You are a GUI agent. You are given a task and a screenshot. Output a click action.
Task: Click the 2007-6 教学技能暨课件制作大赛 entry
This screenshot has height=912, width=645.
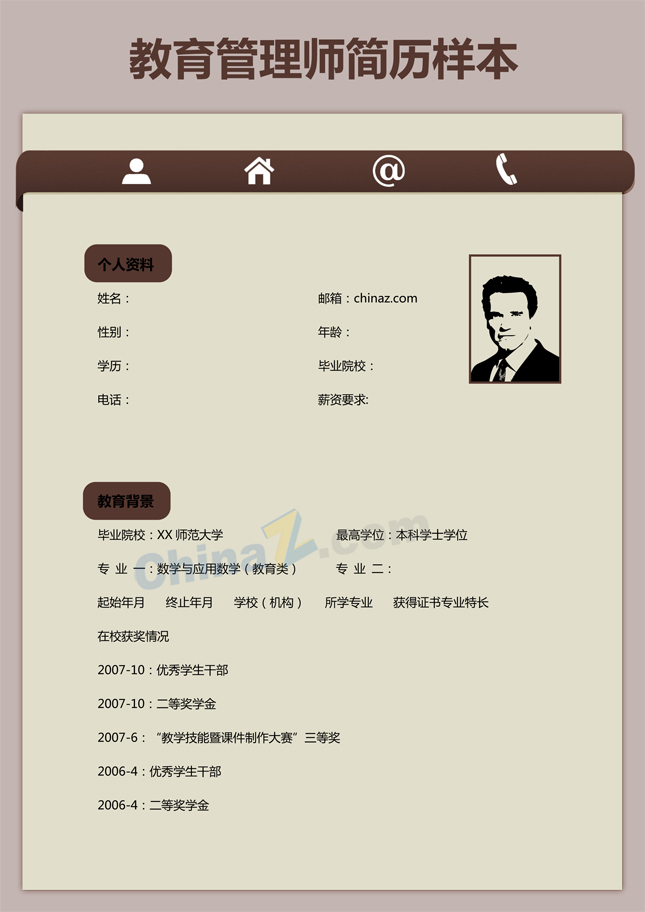219,738
